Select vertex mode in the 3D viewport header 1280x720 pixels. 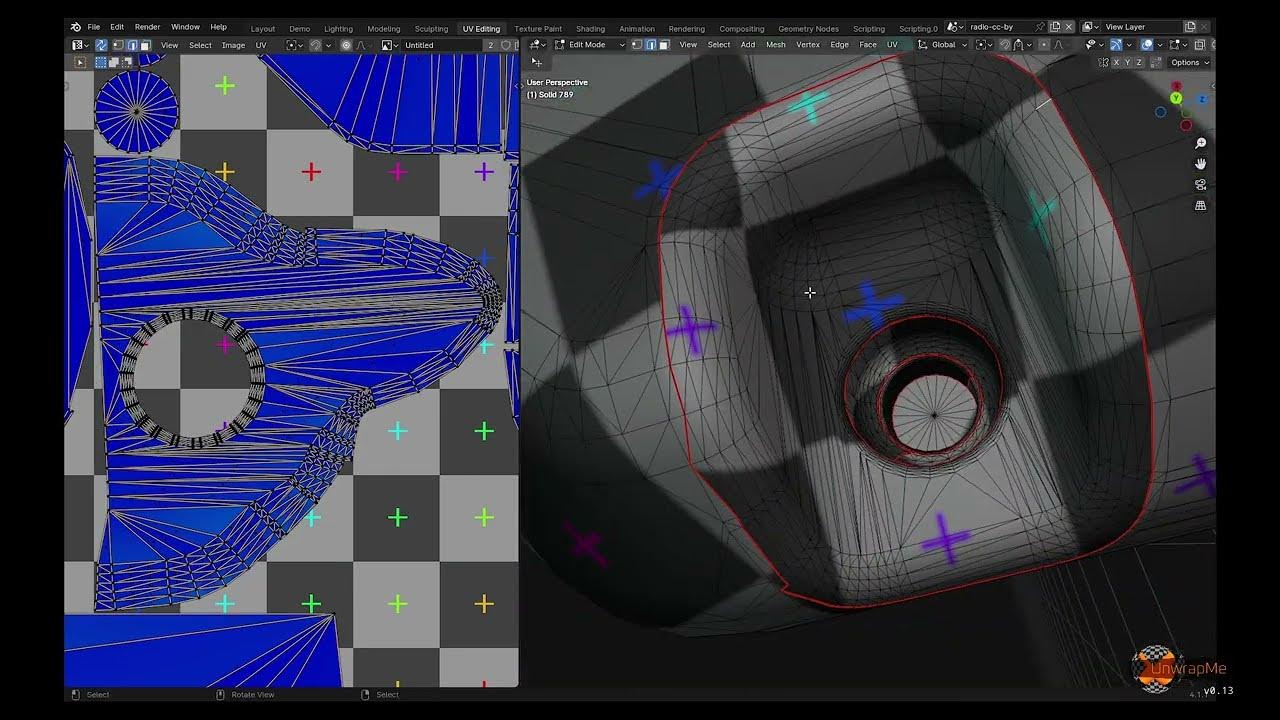637,45
